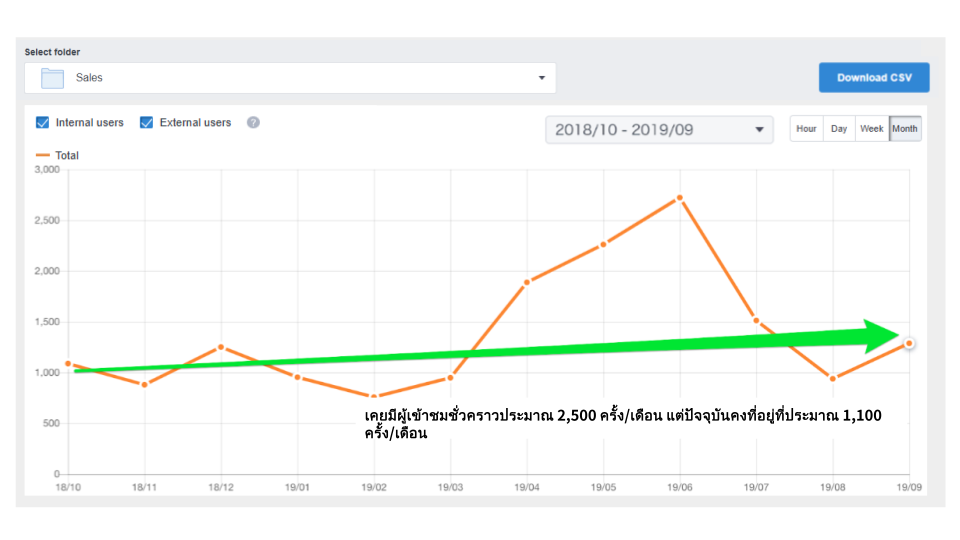This screenshot has height=540, width=960.
Task: Switch to Day view
Action: (839, 129)
